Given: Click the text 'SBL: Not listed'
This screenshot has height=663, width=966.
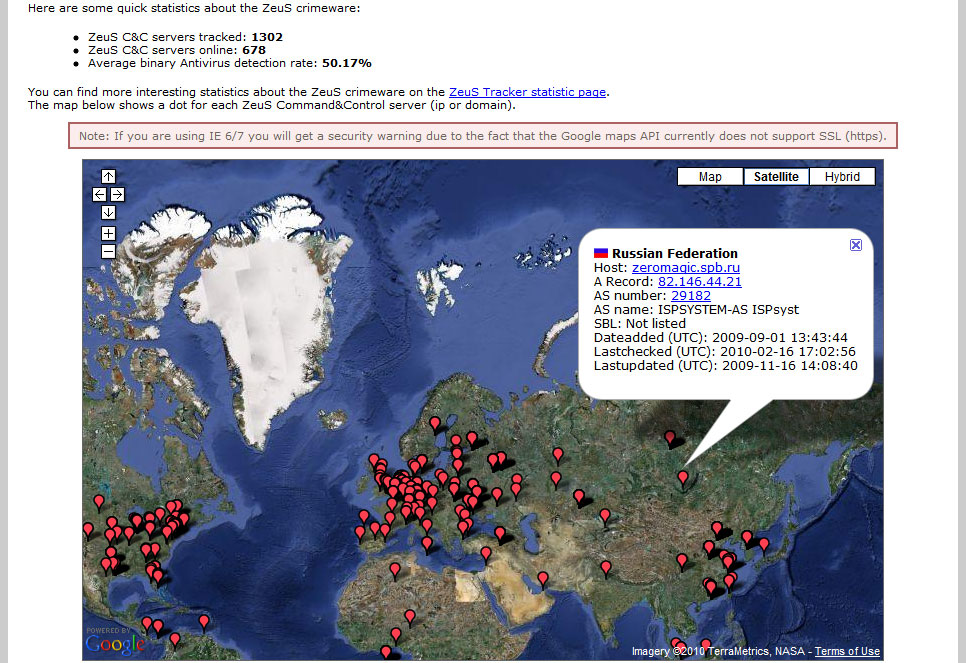Looking at the screenshot, I should coord(639,323).
